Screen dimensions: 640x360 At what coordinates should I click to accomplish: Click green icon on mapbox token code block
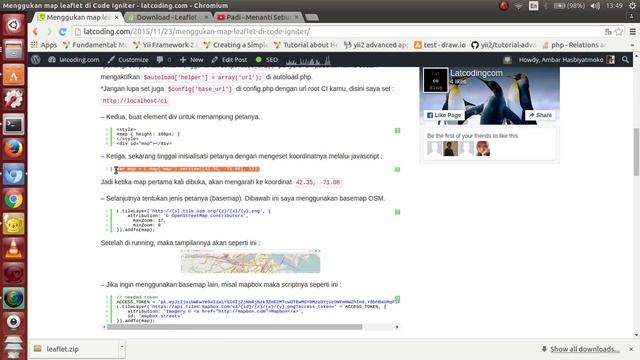(x=397, y=299)
